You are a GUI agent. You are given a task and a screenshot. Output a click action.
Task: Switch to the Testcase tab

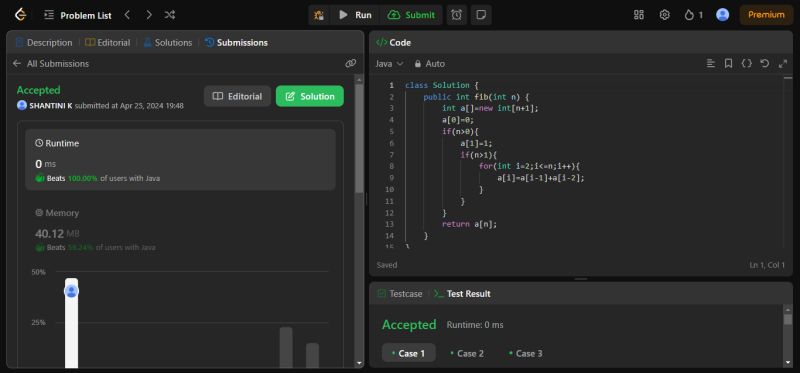400,294
